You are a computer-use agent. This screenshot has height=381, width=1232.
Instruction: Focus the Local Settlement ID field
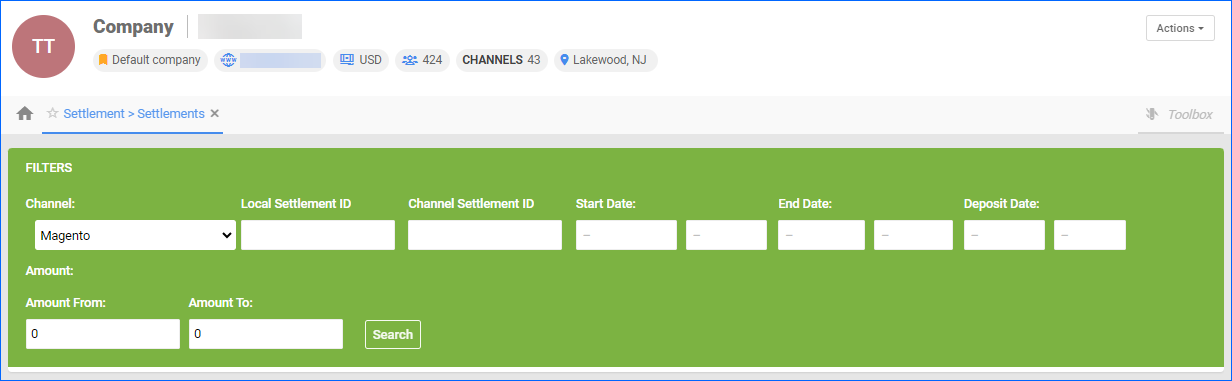(318, 235)
